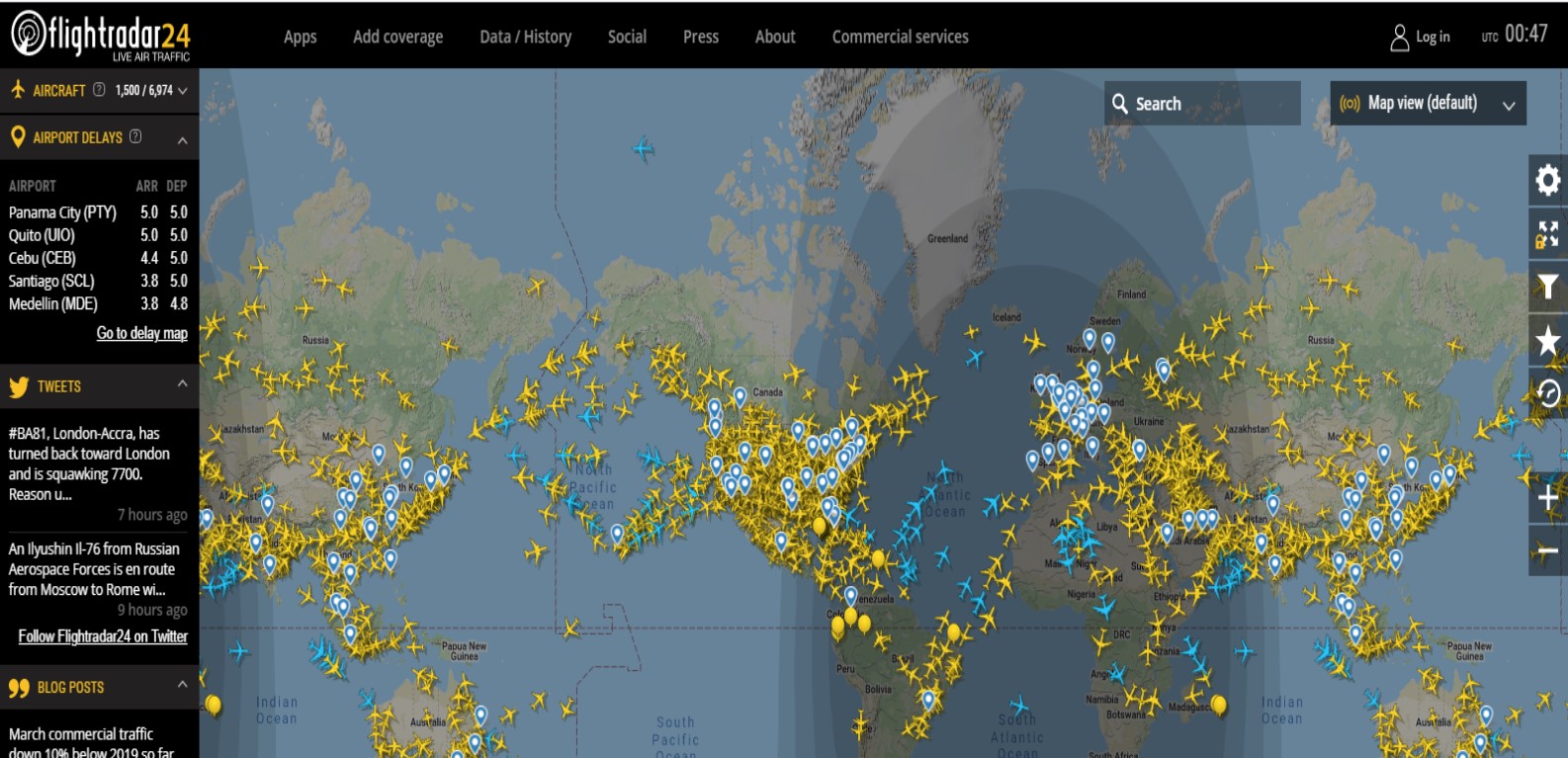Select the Quito (UIO) airport row

click(x=98, y=235)
